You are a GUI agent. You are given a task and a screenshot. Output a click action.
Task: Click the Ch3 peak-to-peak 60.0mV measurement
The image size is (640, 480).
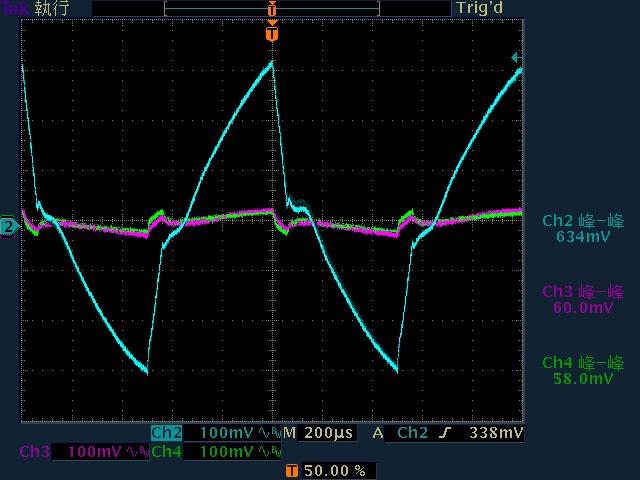point(583,300)
